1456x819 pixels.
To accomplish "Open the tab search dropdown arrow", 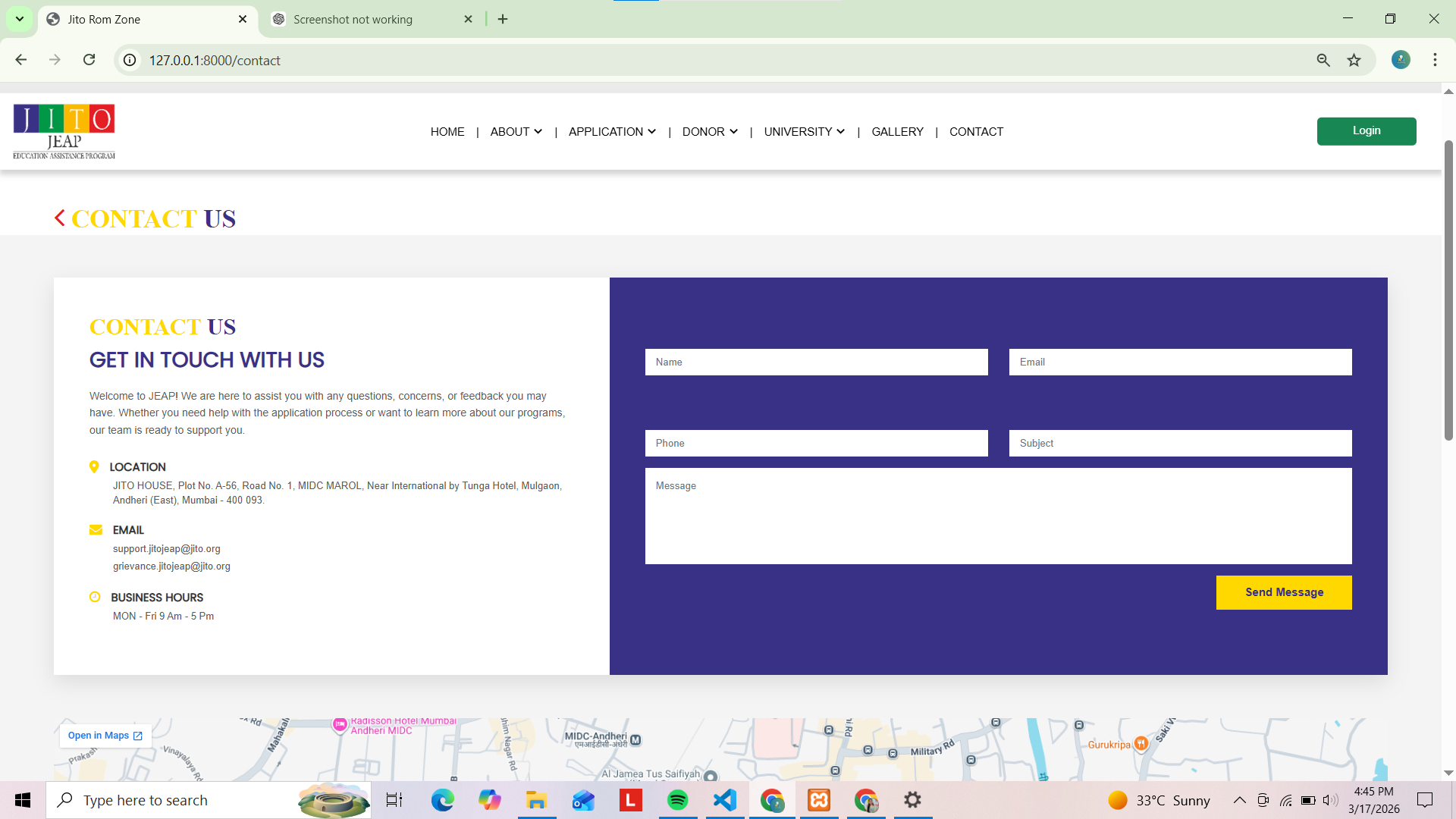I will tap(19, 19).
